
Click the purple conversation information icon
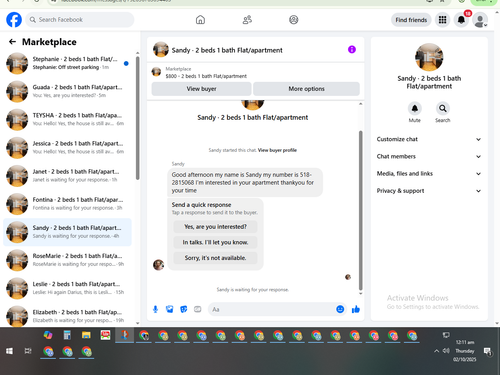(352, 50)
